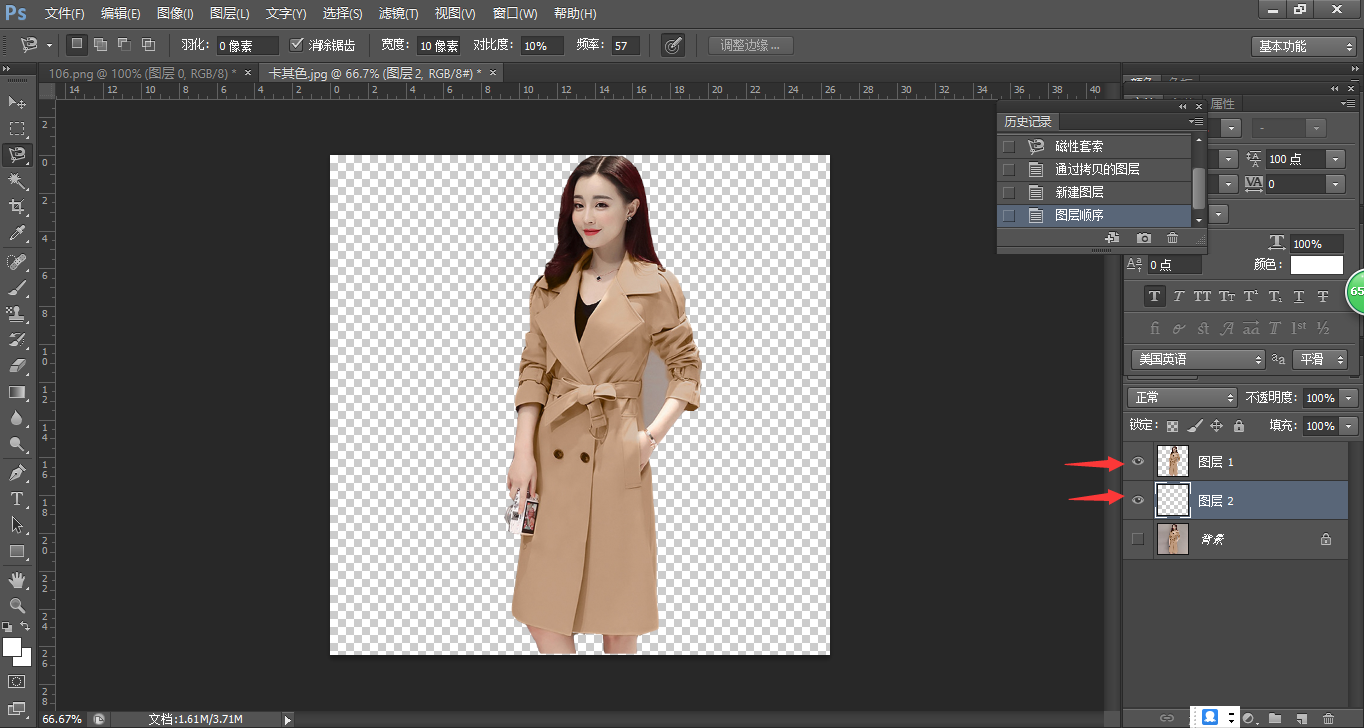This screenshot has width=1364, height=728.
Task: Create new snapshot in History panel
Action: [1144, 238]
